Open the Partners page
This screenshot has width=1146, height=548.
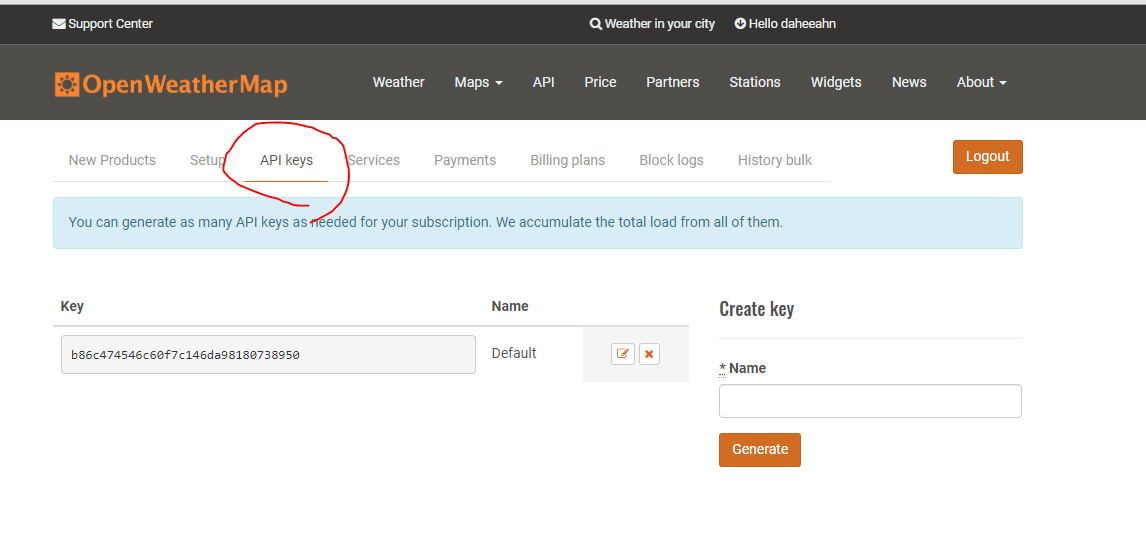click(672, 83)
